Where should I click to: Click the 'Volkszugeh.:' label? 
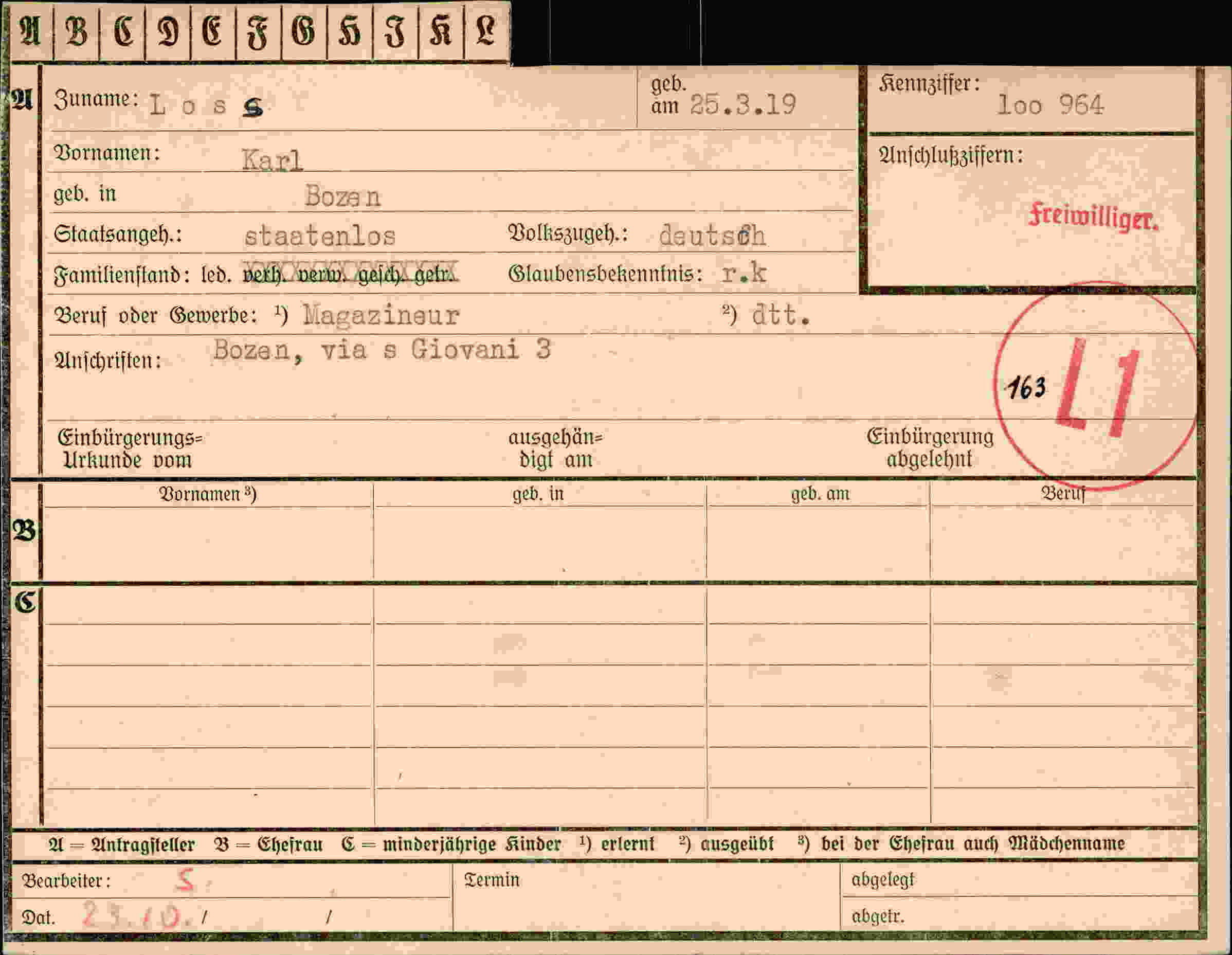click(x=568, y=233)
